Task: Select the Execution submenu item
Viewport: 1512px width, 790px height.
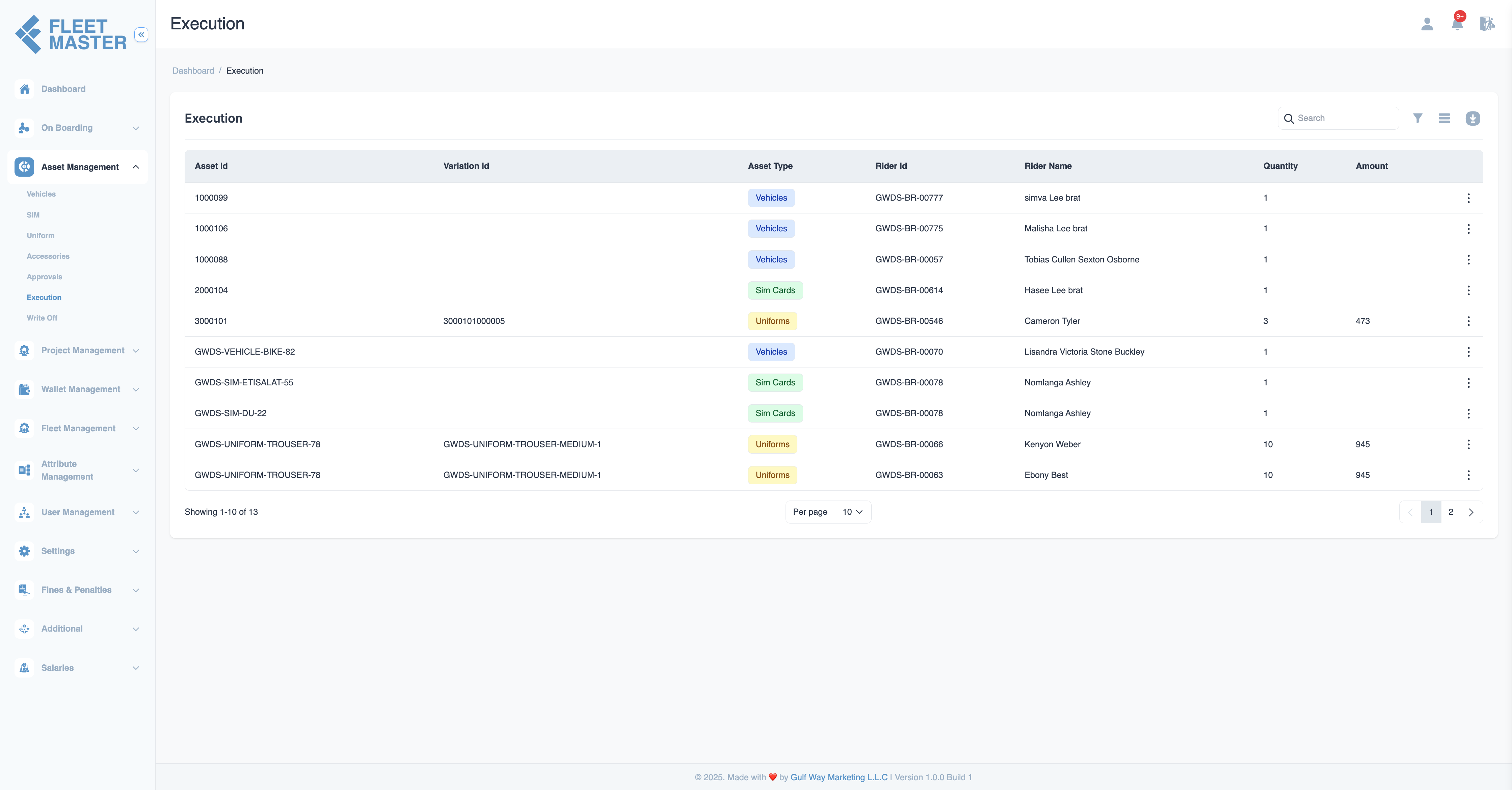Action: pos(44,297)
